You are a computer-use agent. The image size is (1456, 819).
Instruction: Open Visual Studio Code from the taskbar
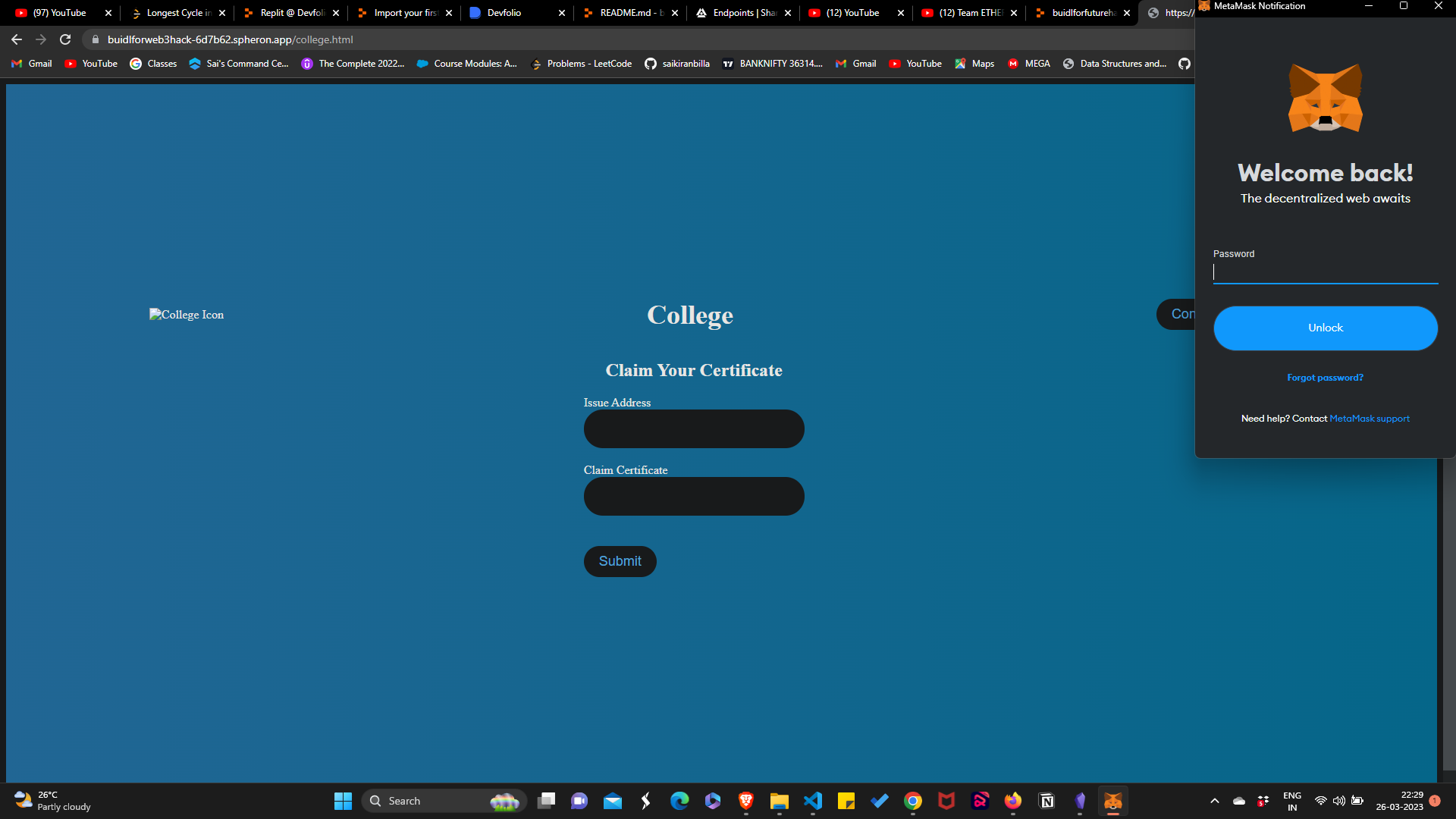pyautogui.click(x=813, y=801)
